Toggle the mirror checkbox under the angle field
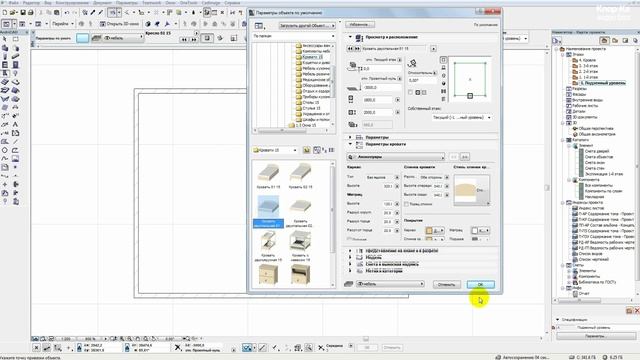The image size is (640, 360). point(411,93)
